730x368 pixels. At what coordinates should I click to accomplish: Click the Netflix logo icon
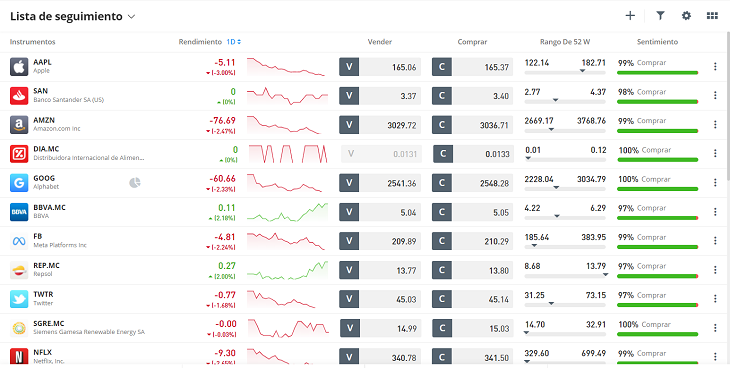click(x=19, y=357)
